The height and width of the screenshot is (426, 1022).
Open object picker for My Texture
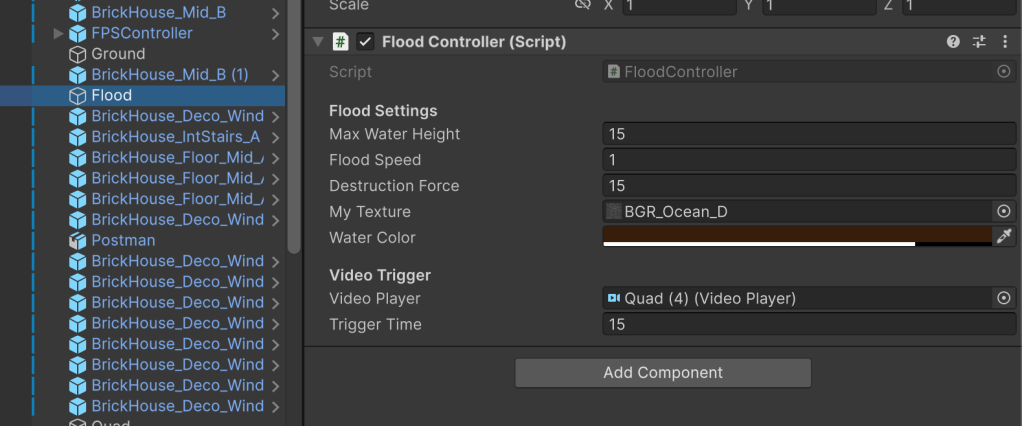pos(1004,212)
